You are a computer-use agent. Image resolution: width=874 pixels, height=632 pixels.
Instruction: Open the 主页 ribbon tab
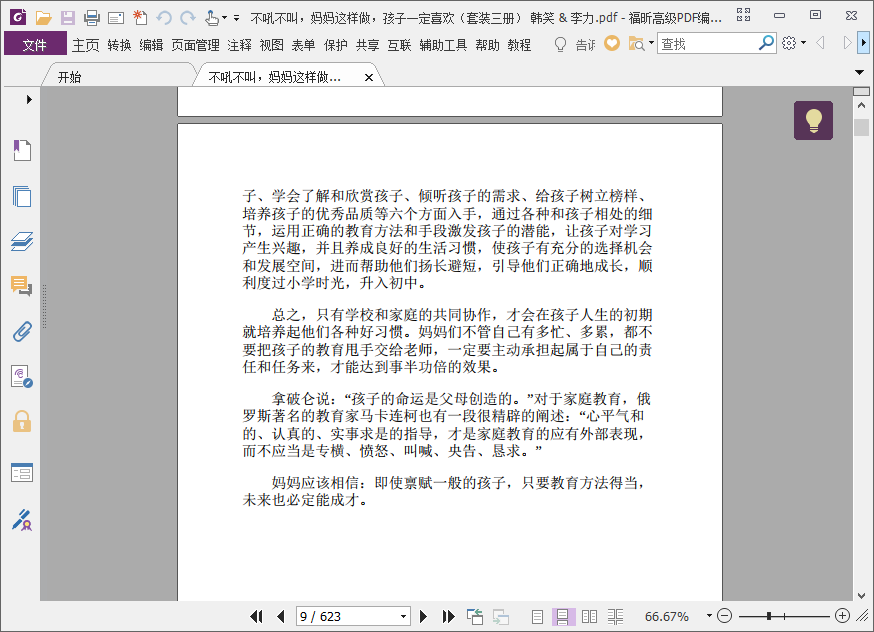coord(85,45)
